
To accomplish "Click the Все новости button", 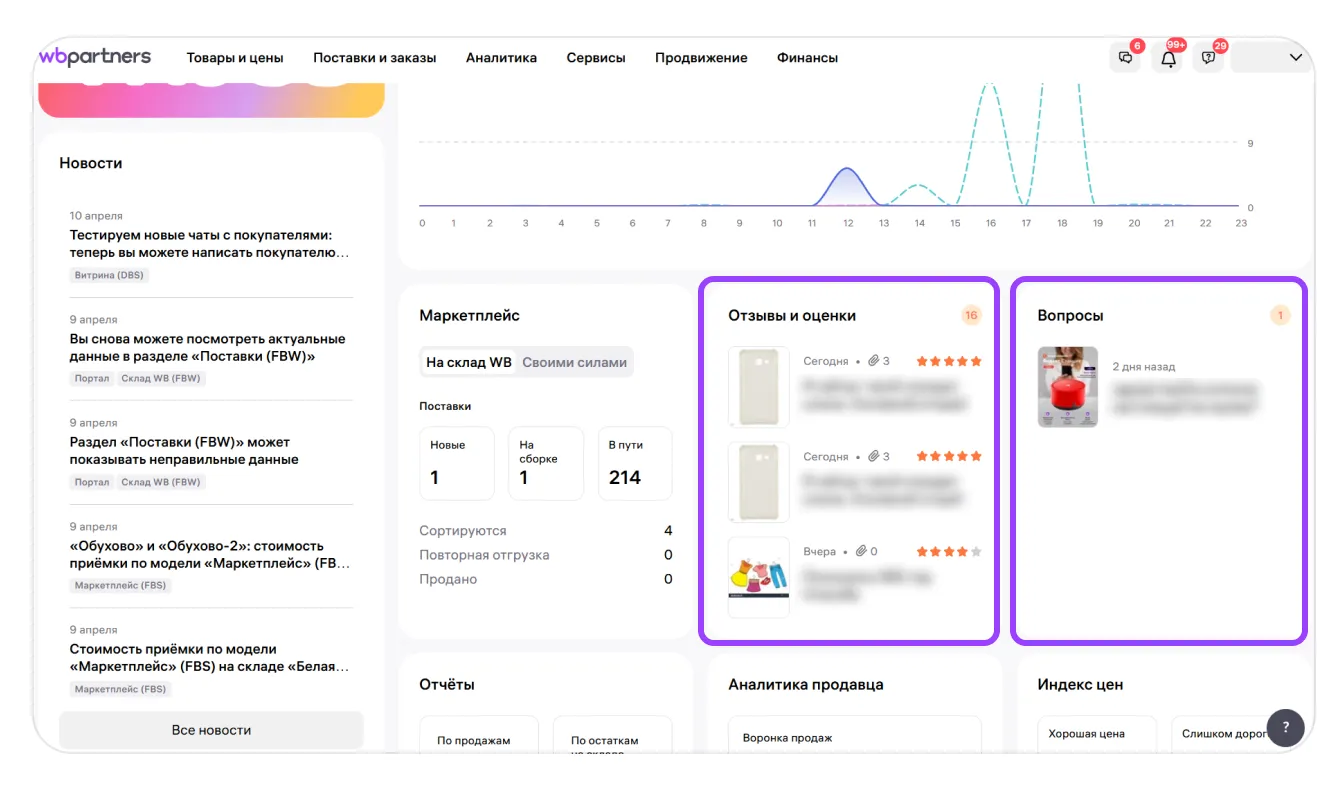I will point(211,730).
